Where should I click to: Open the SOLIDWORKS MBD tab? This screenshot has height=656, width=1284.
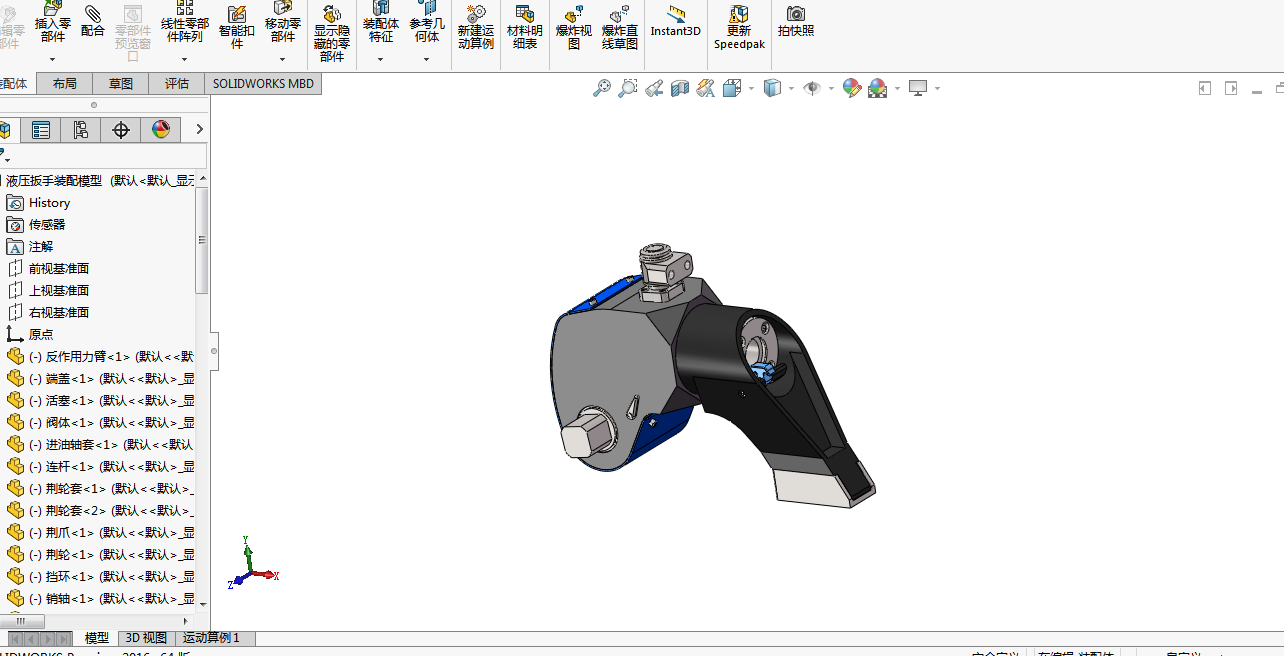coord(263,84)
